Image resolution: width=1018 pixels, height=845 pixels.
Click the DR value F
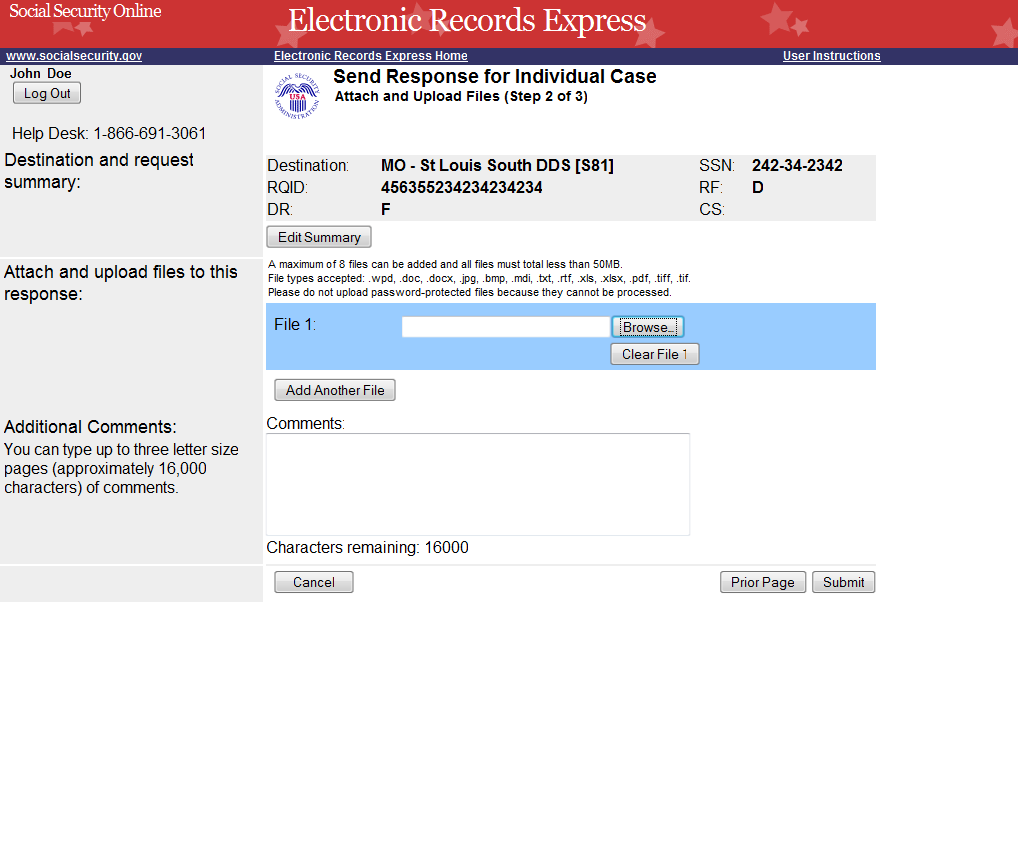386,210
